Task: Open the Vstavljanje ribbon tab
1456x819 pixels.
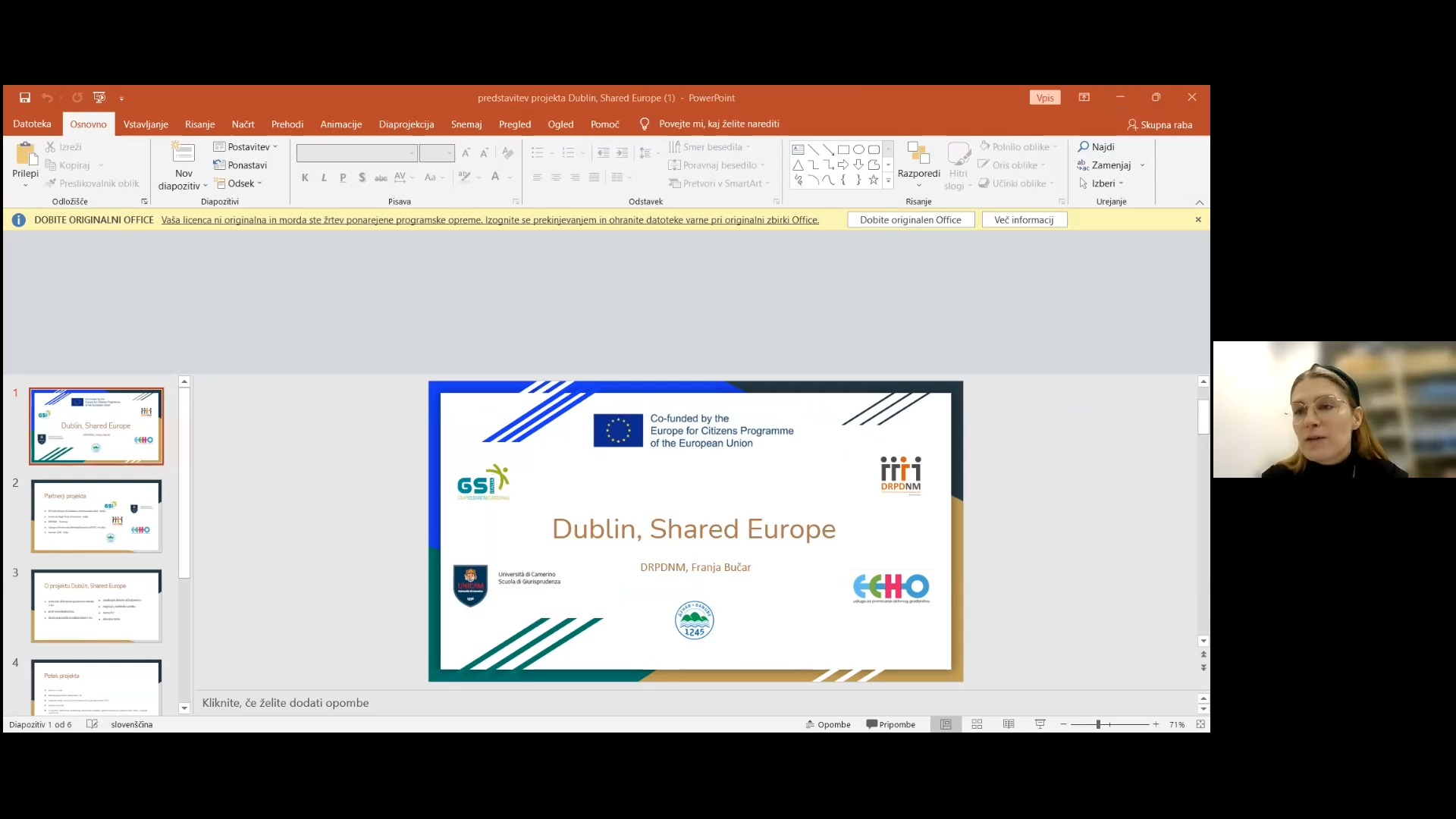Action: [x=146, y=124]
